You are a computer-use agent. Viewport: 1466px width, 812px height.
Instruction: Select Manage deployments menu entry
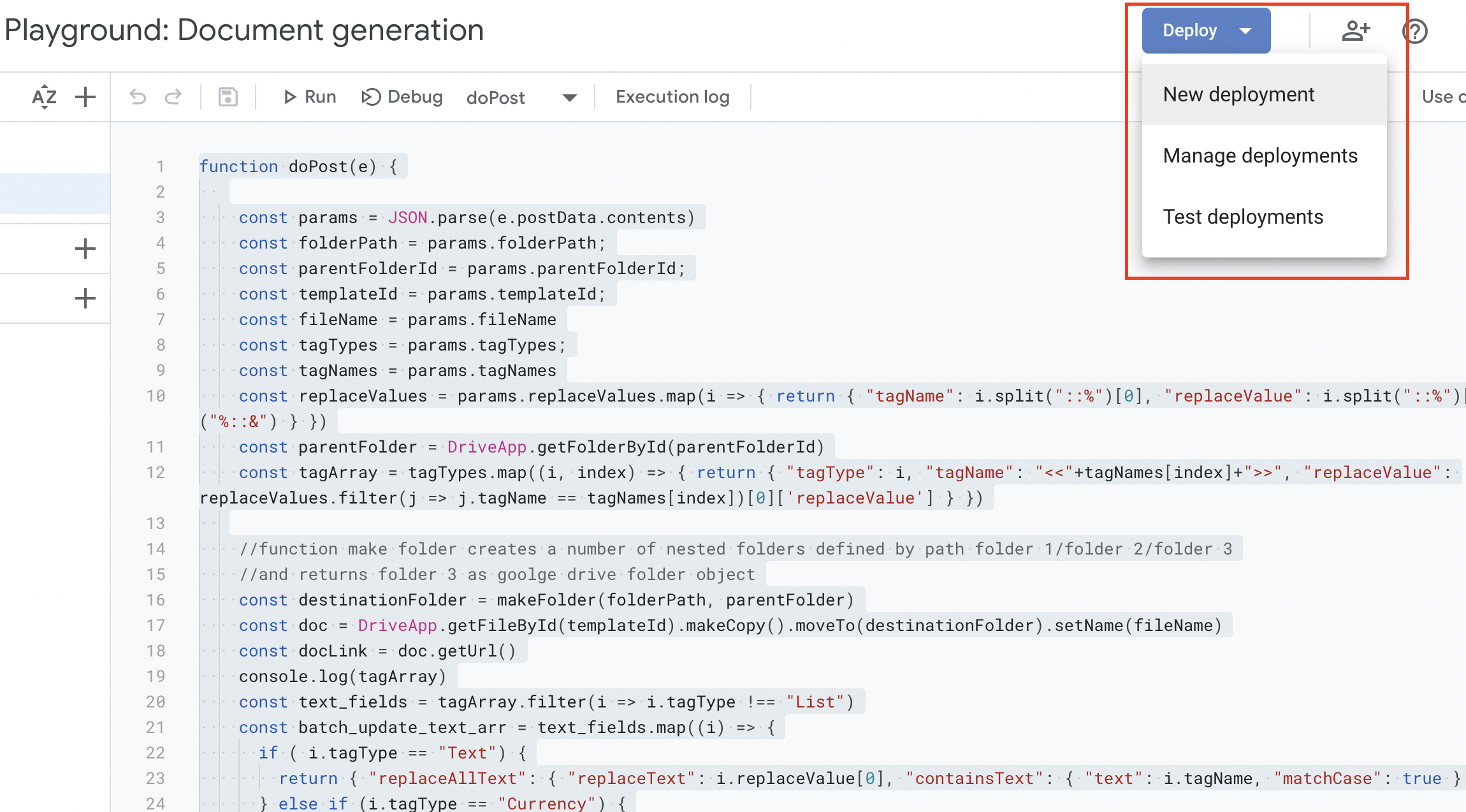click(1260, 156)
